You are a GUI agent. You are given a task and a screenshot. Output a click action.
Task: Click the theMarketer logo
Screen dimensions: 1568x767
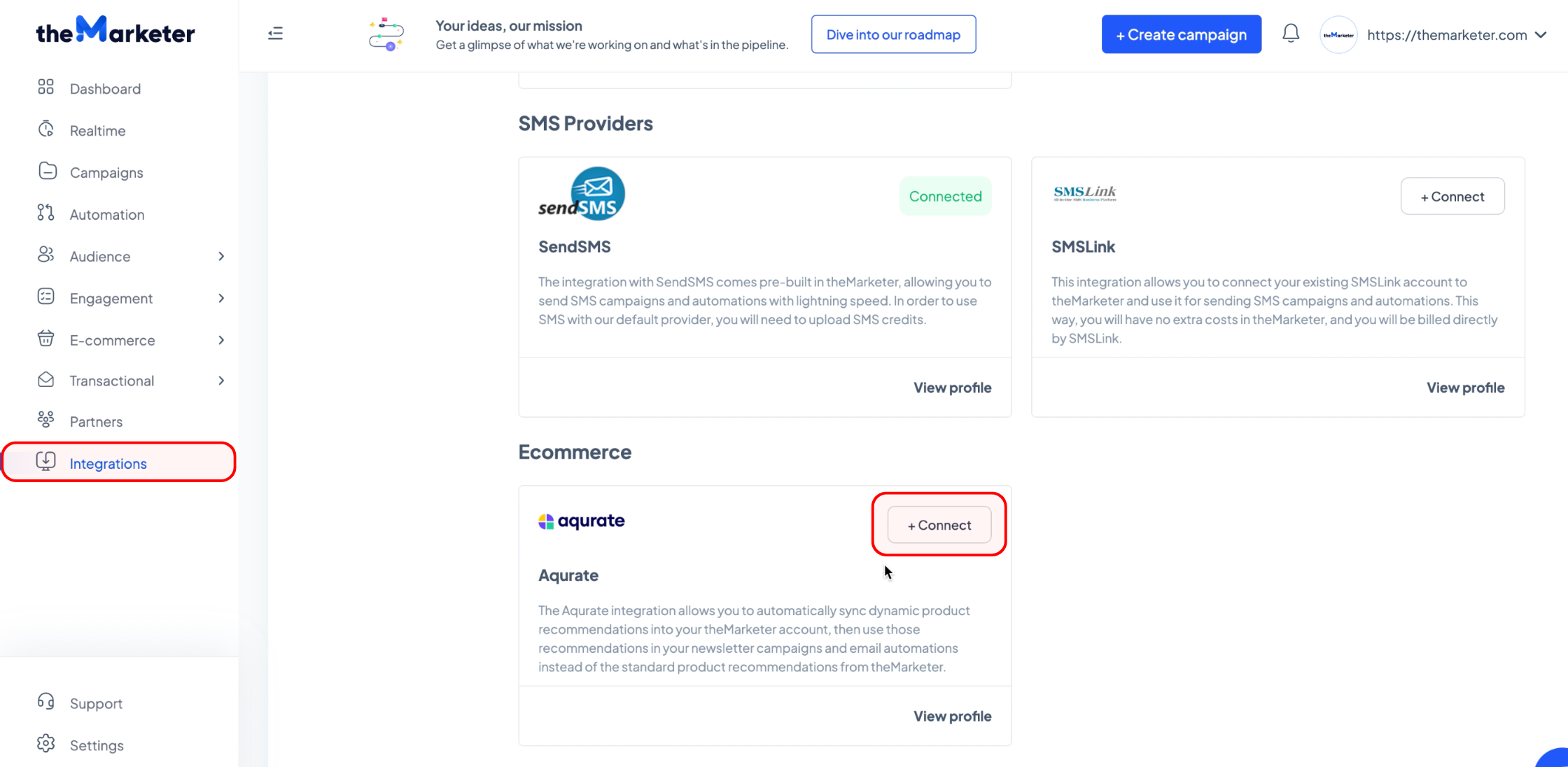click(115, 30)
